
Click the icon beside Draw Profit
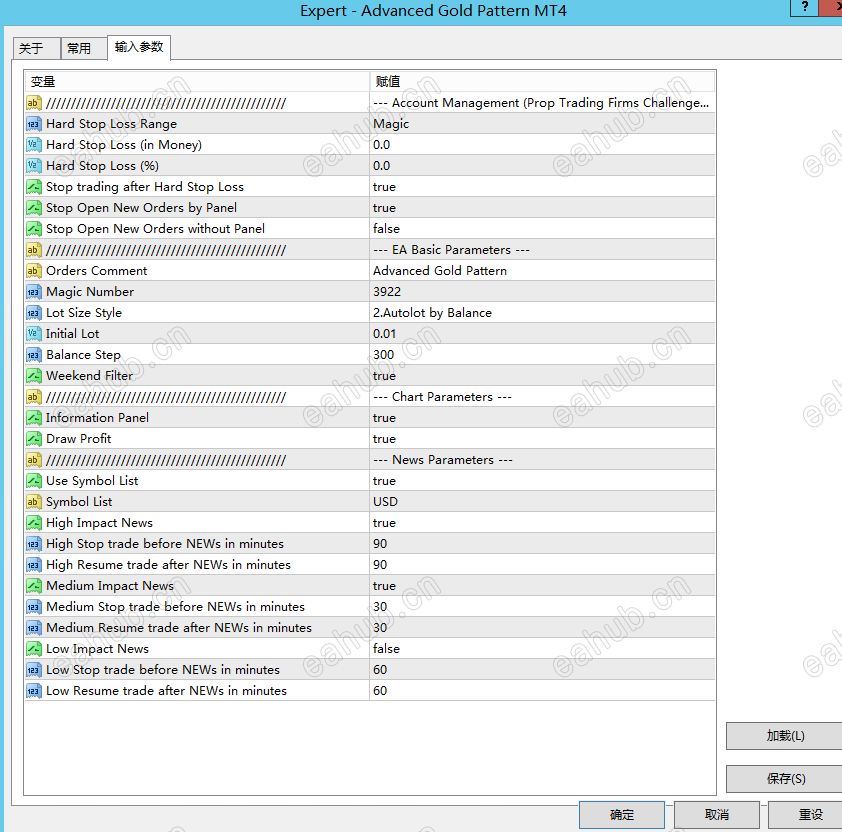click(33, 439)
